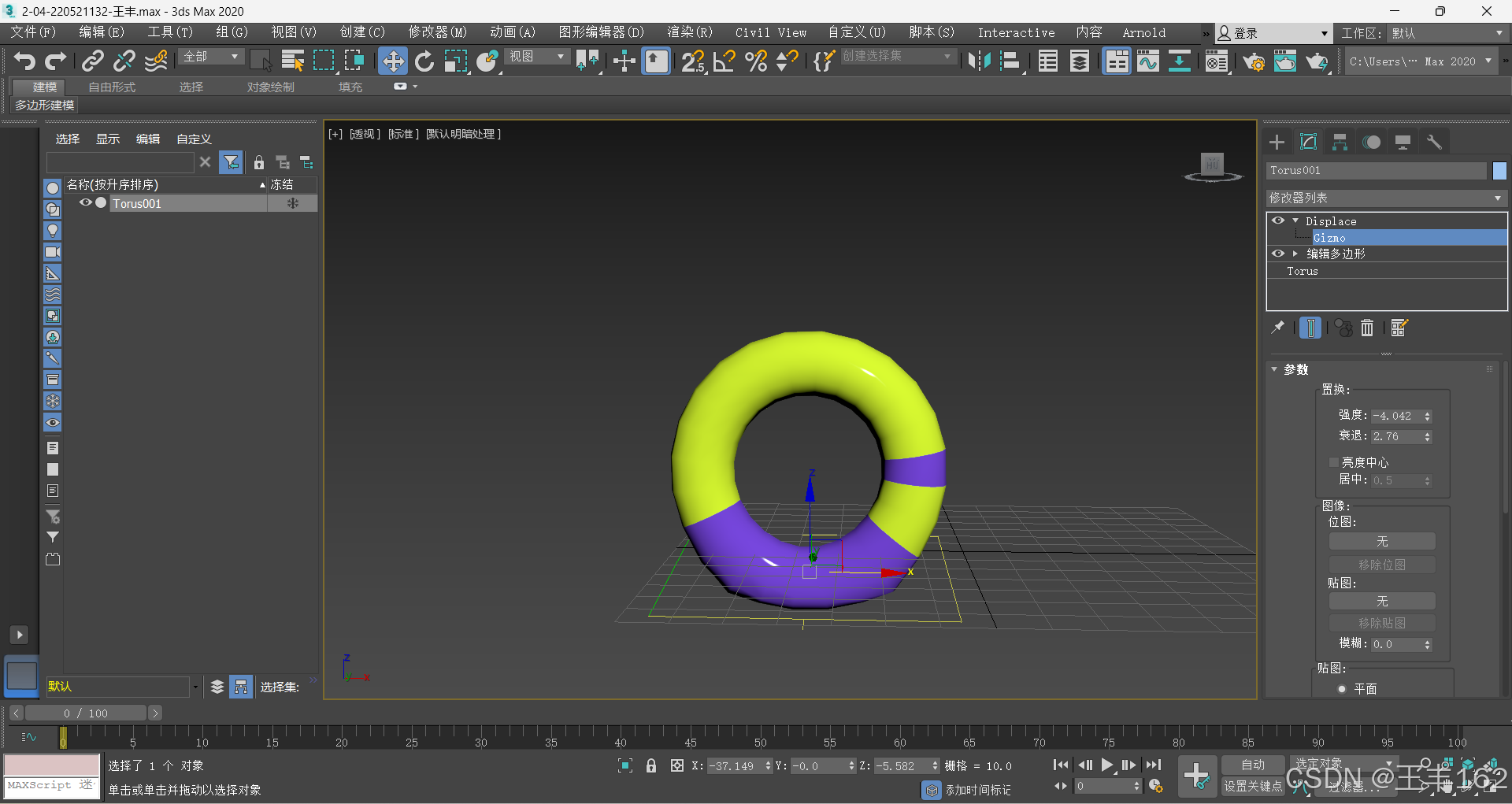
Task: Open the 视图 reference coordinate dropdown
Action: [x=537, y=57]
